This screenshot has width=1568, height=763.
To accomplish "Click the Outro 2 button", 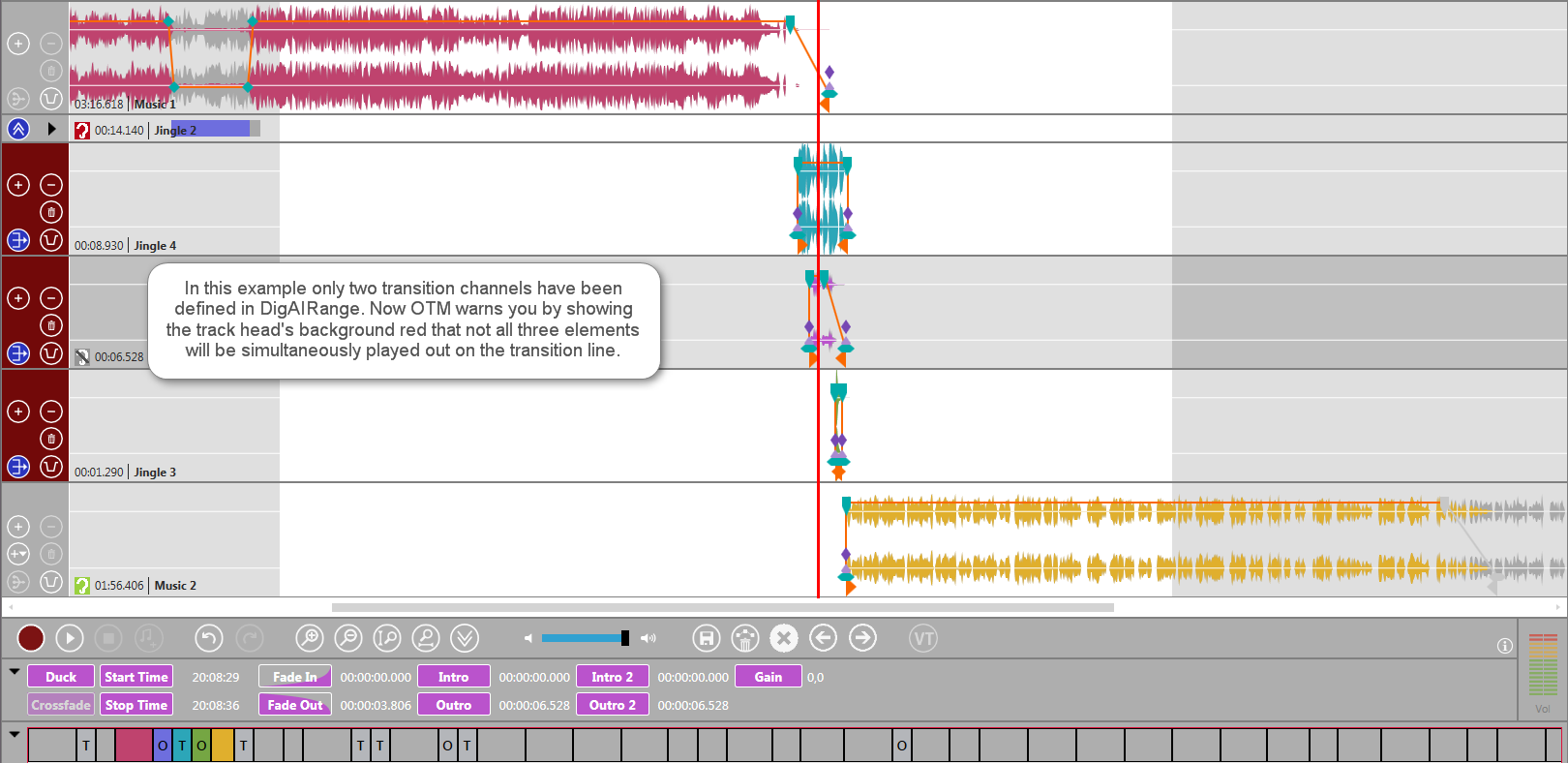I will click(x=613, y=705).
